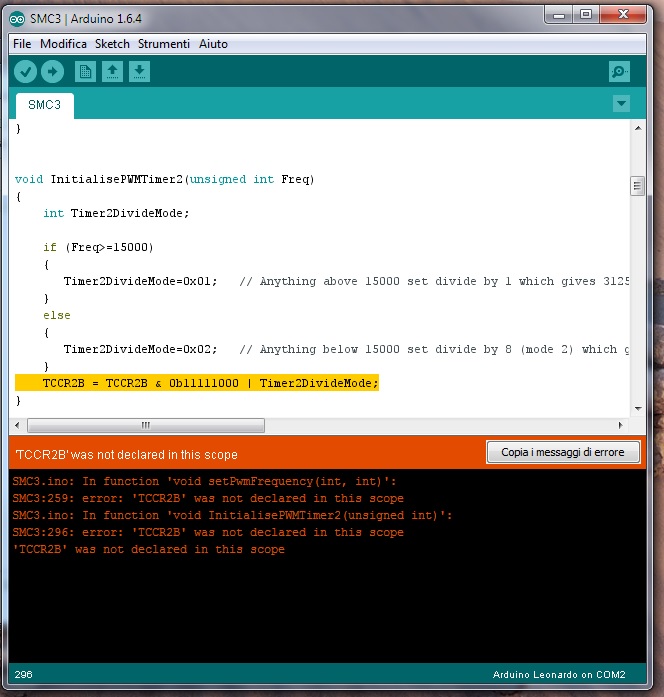Click the editor scroll up arrow
This screenshot has height=697, width=664.
pos(638,128)
